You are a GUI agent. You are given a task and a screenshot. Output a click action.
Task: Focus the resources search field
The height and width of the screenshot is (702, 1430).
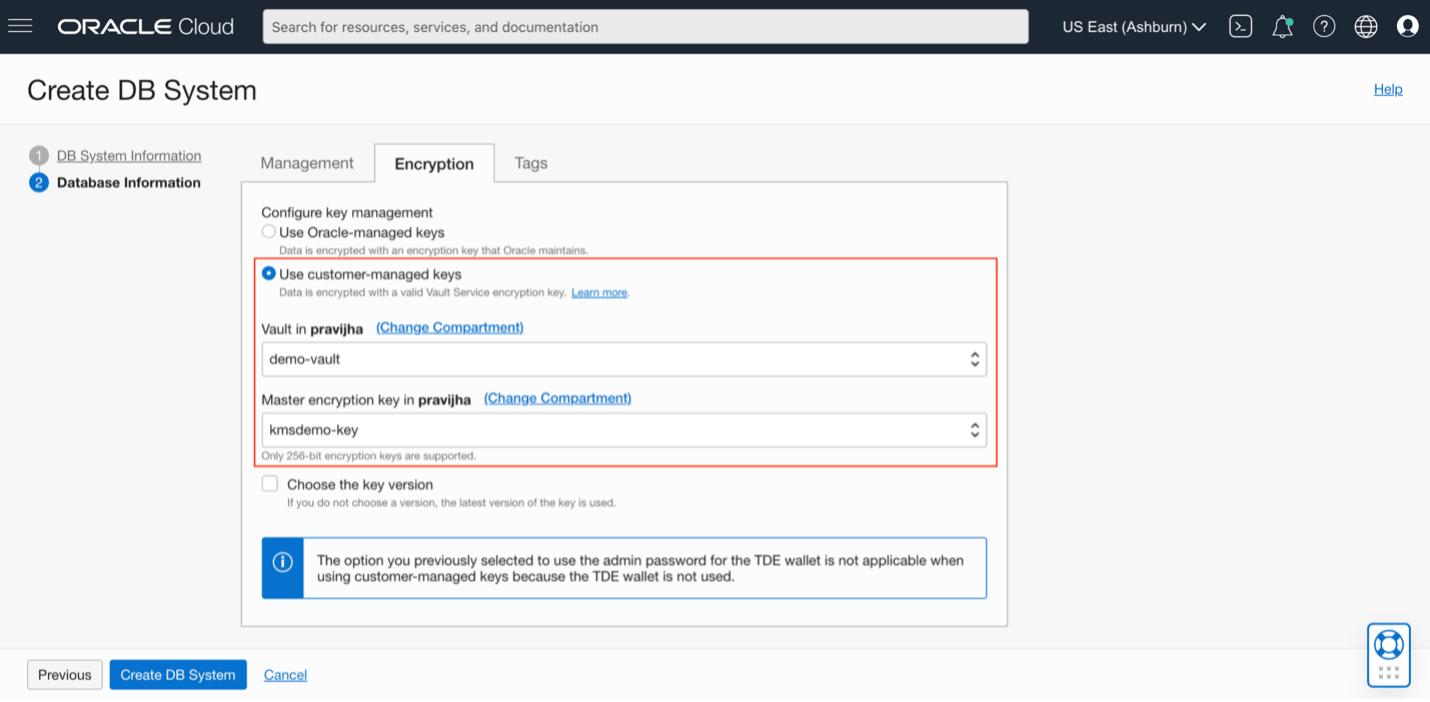(x=645, y=27)
